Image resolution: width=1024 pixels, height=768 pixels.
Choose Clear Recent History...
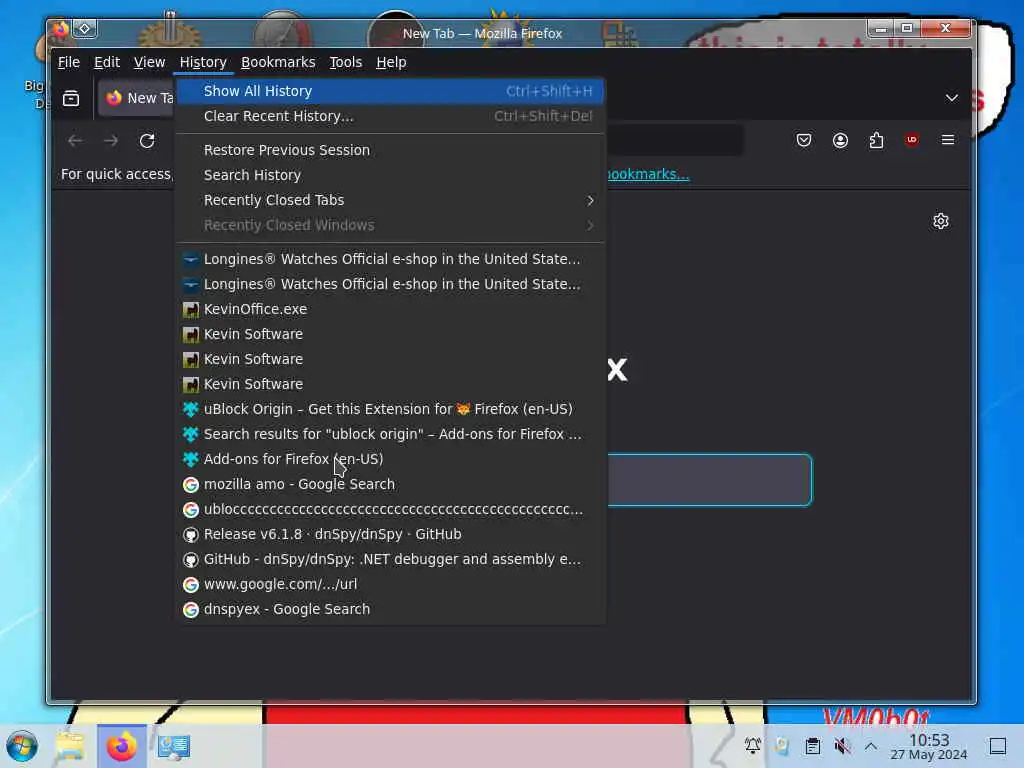coord(391,116)
